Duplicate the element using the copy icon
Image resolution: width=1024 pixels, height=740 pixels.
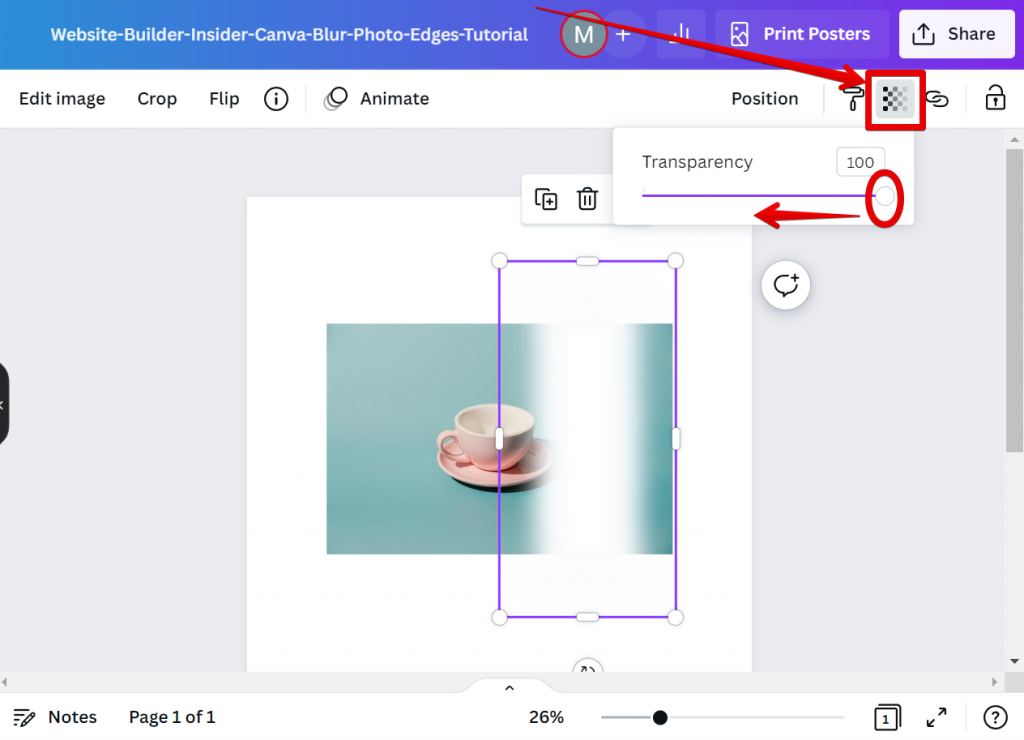[547, 199]
